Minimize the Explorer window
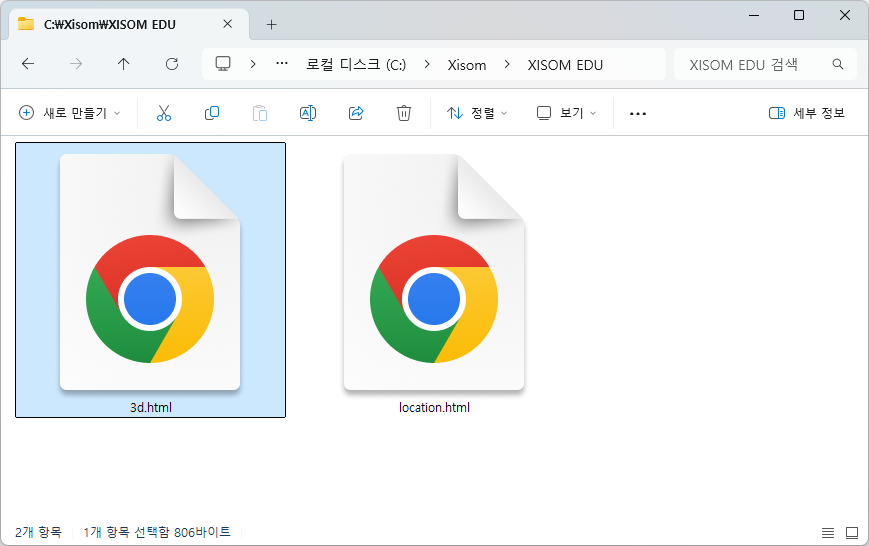The height and width of the screenshot is (546, 869). [x=754, y=16]
